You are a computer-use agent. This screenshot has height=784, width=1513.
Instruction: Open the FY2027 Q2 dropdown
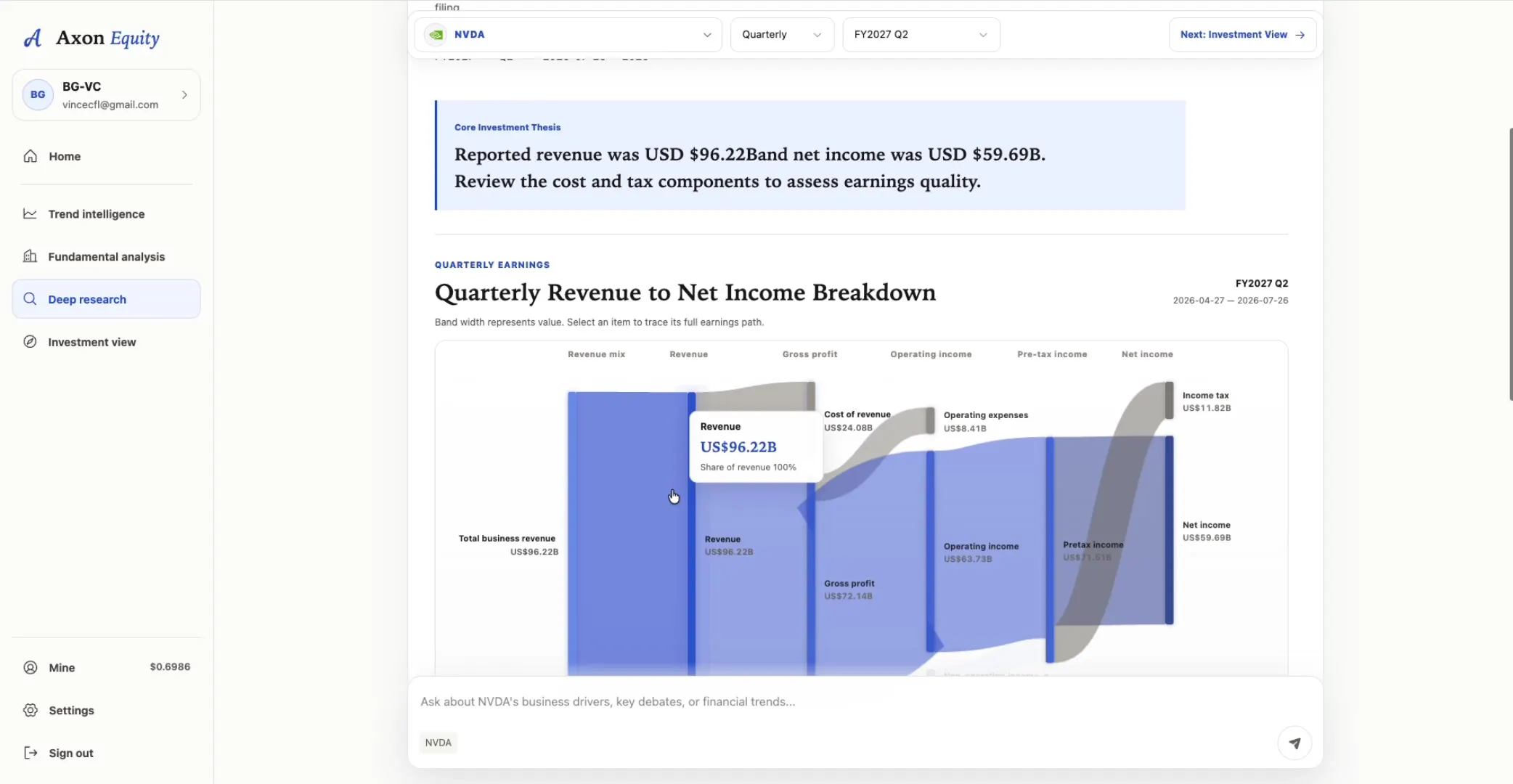click(921, 34)
